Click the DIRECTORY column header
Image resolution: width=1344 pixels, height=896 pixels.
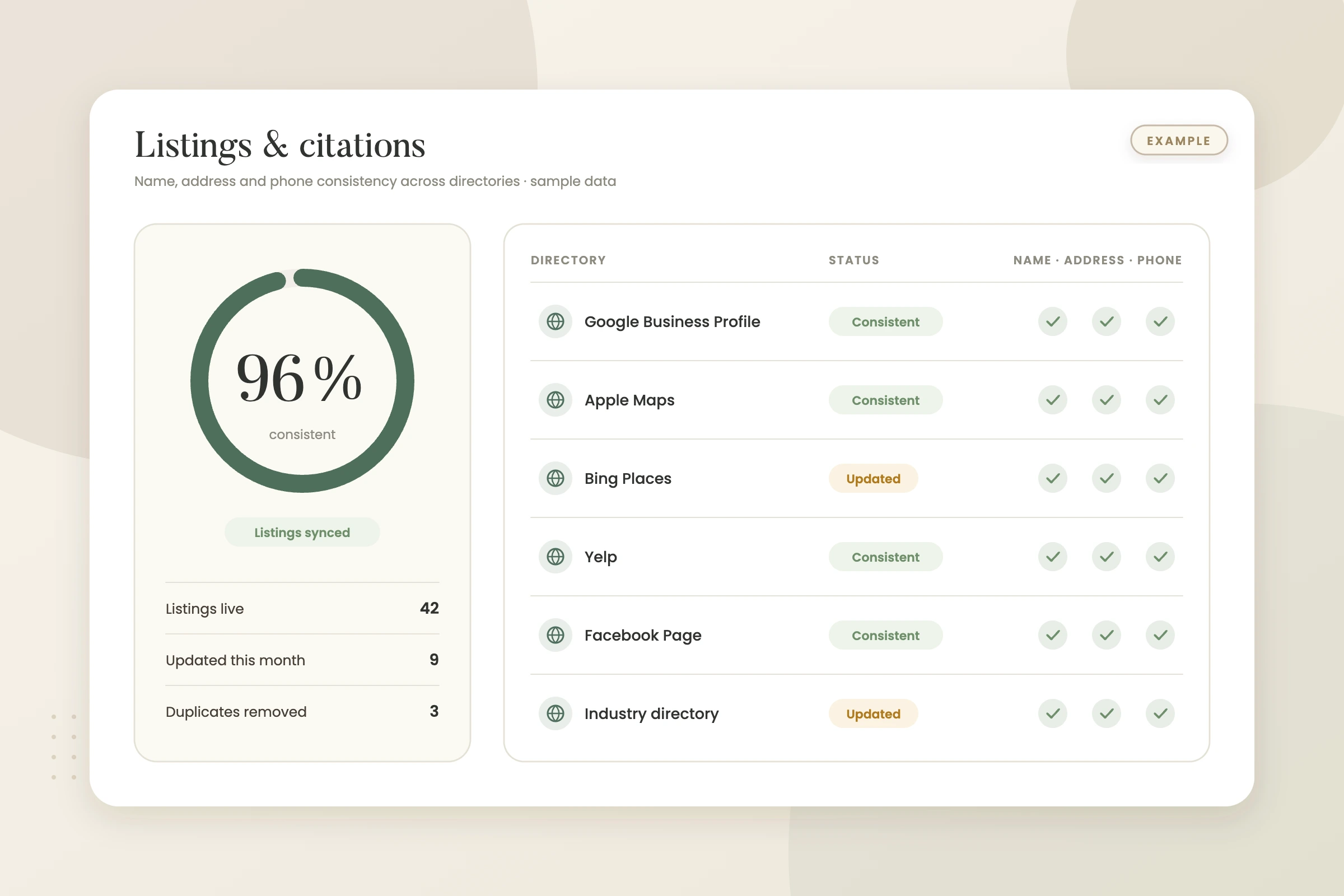point(568,260)
